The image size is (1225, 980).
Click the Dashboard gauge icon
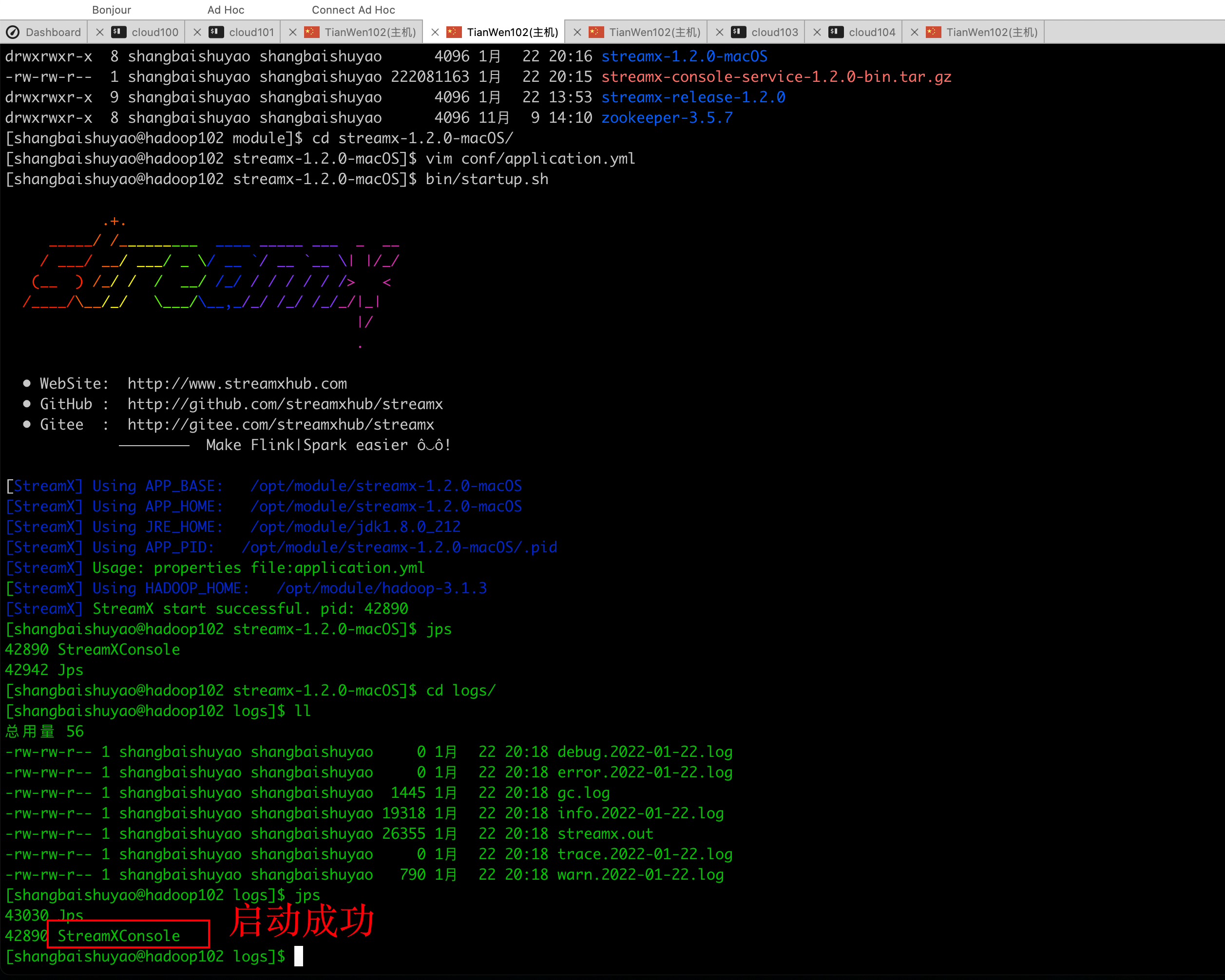pos(13,32)
